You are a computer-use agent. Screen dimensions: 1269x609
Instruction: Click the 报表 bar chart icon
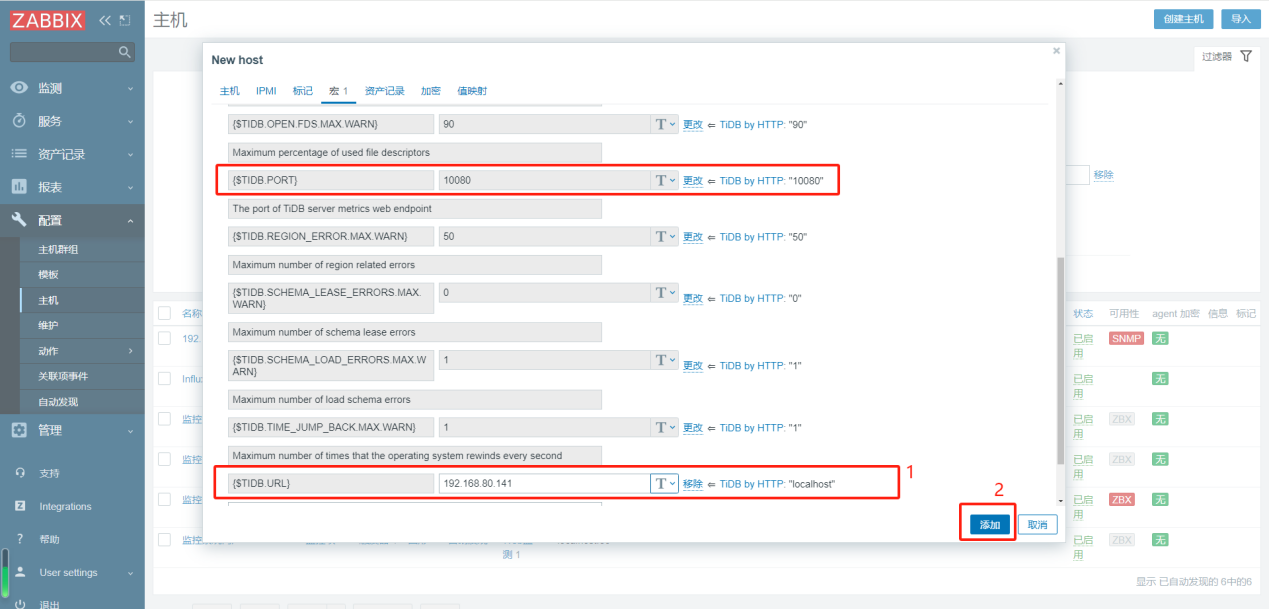(x=19, y=187)
